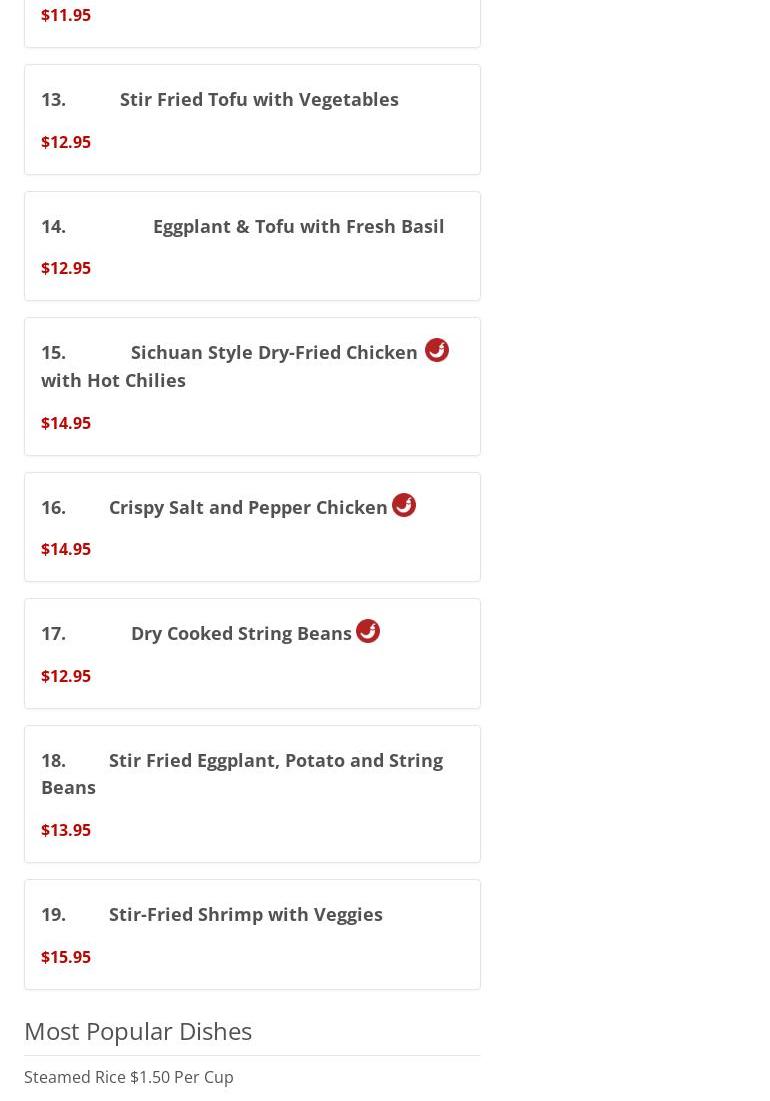Click Steamed Rice $1.50 Per Cup text
The width and height of the screenshot is (770, 1101).
tap(129, 1077)
